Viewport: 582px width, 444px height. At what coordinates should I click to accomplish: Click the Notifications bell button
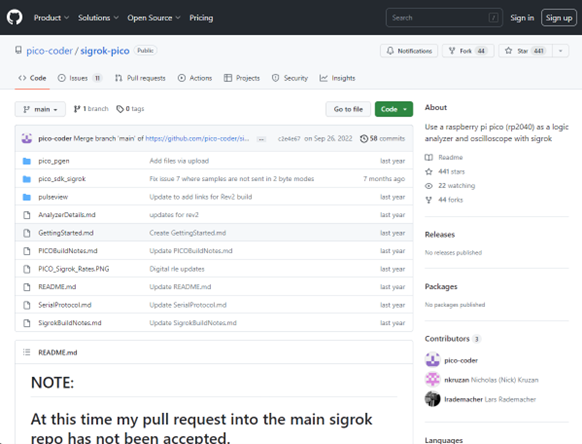[409, 51]
